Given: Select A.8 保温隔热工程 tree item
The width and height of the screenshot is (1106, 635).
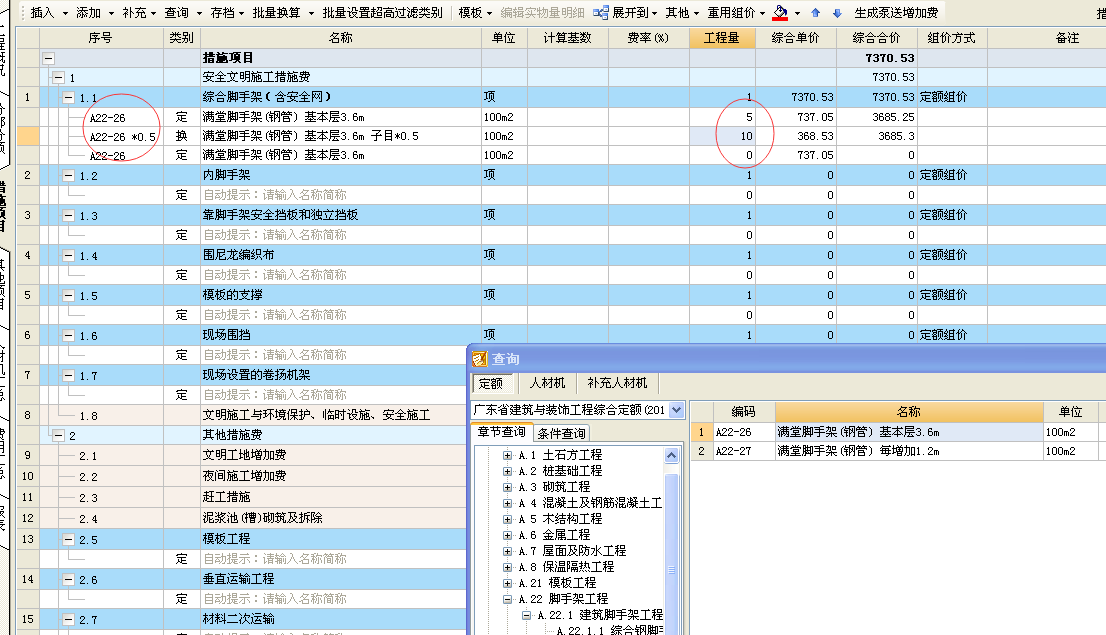Looking at the screenshot, I should tap(566, 567).
